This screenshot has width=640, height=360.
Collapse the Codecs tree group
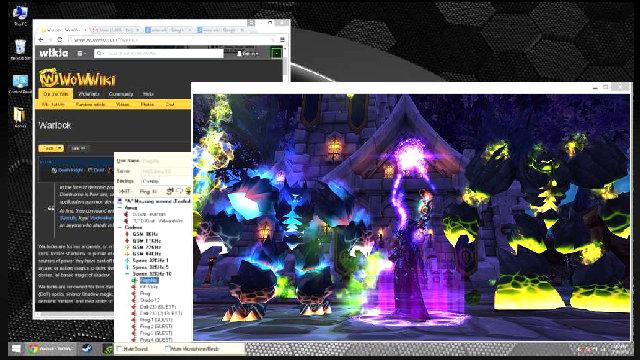[x=120, y=227]
